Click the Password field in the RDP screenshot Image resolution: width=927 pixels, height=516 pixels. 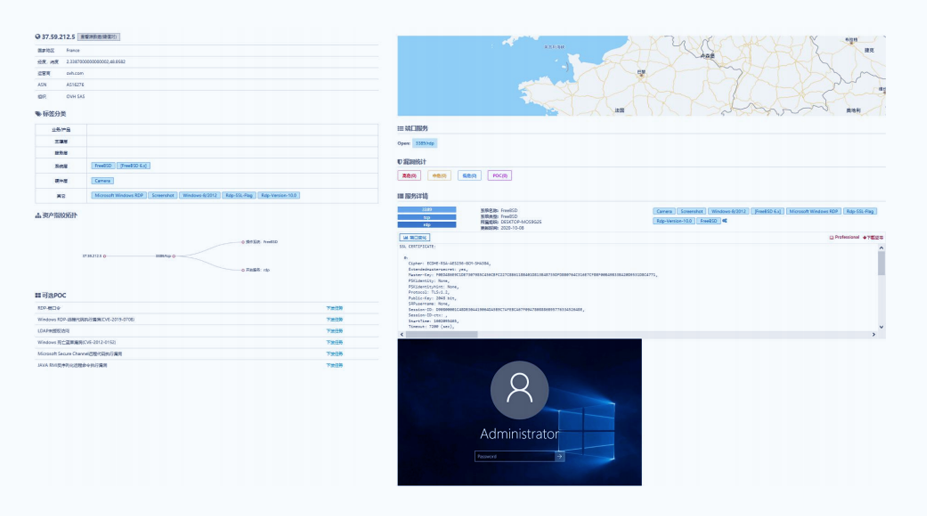click(514, 456)
